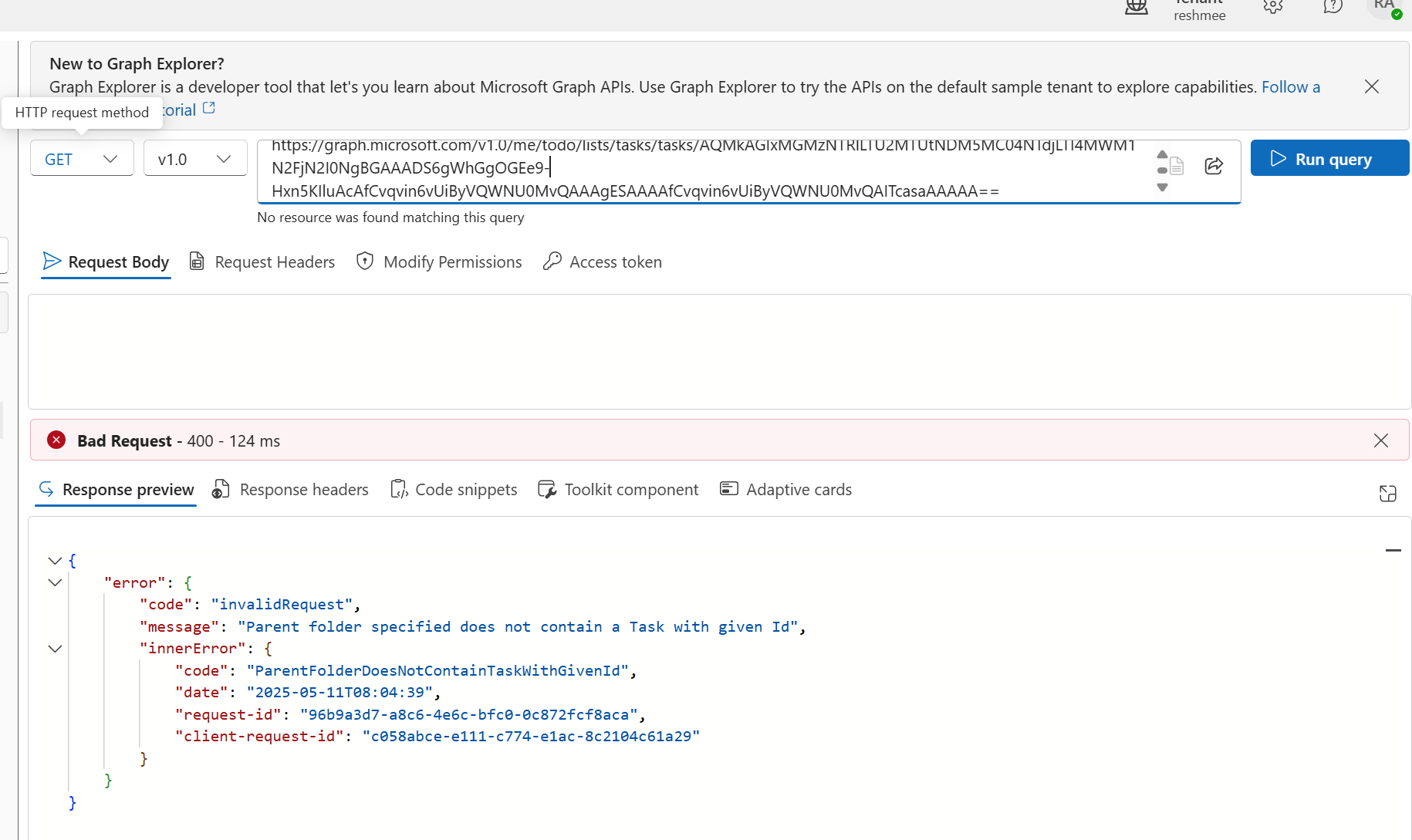
Task: Open the Modify Permissions tab
Action: [439, 262]
